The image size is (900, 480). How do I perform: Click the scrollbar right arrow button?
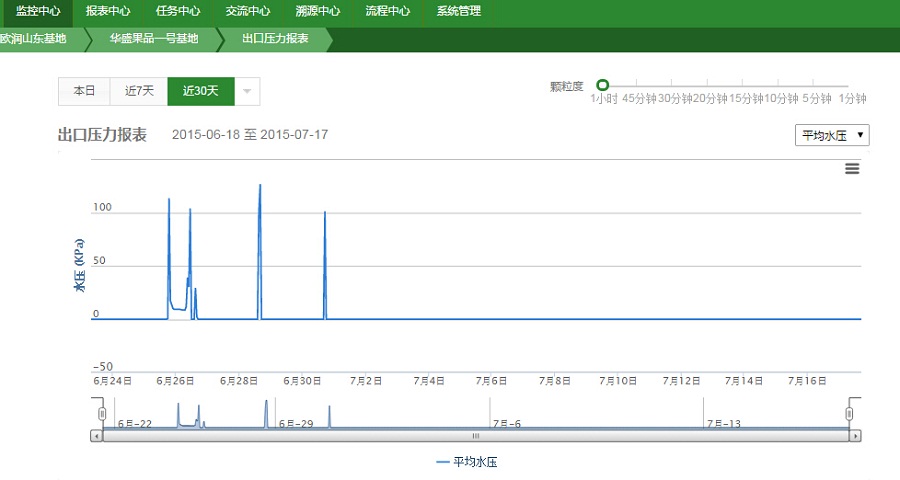(x=855, y=436)
